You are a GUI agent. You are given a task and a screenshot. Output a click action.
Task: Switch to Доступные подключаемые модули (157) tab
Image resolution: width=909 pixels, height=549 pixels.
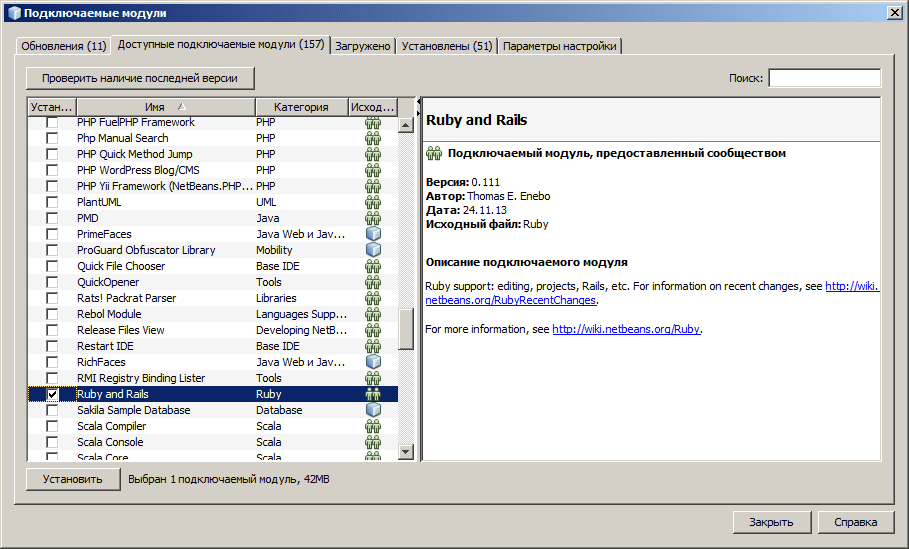tap(221, 45)
